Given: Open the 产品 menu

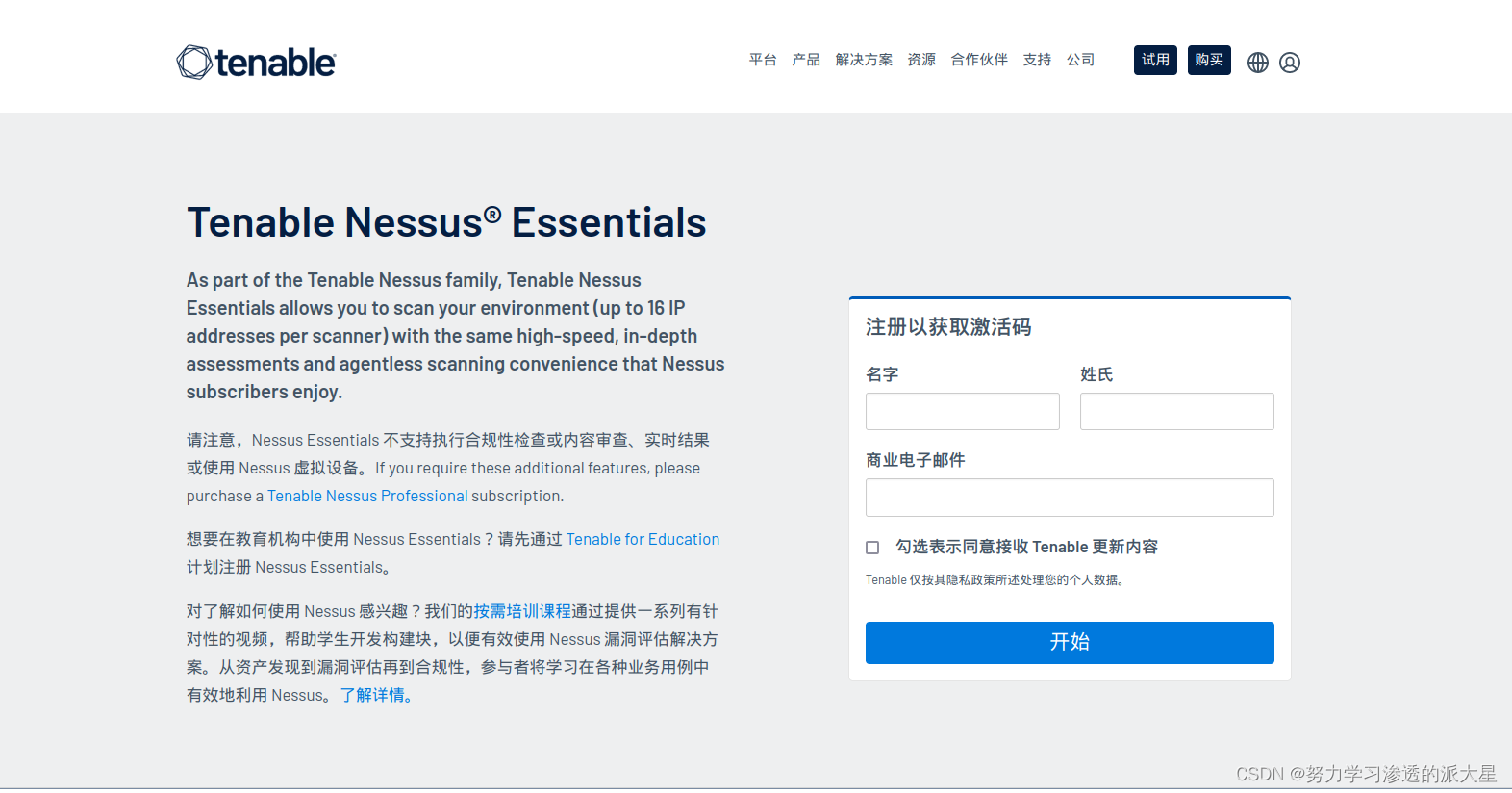Looking at the screenshot, I should tap(806, 60).
